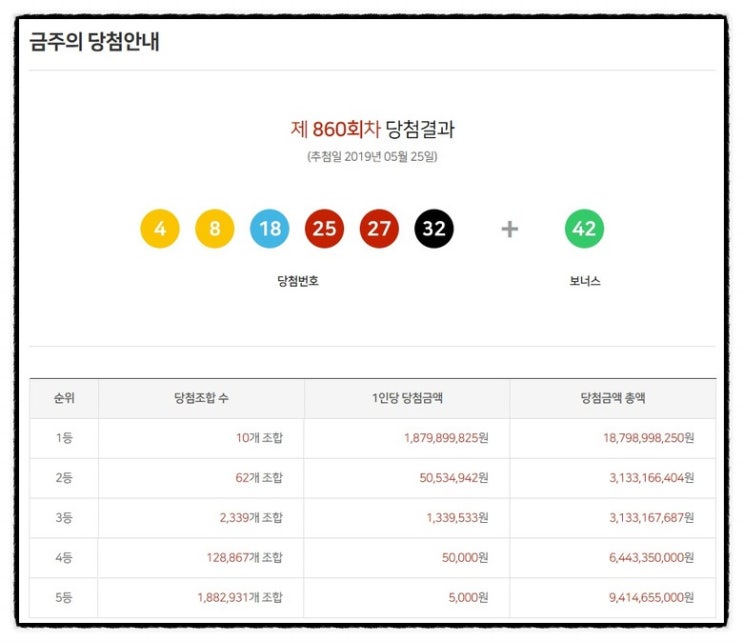Click the yellow ball numbered 4

[x=160, y=228]
